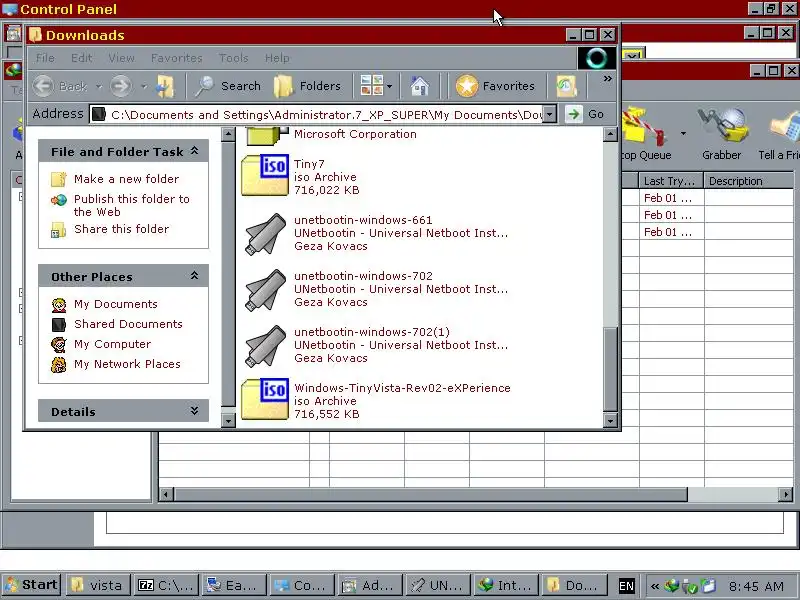Open the address bar dropdown
The image size is (800, 600).
549,114
